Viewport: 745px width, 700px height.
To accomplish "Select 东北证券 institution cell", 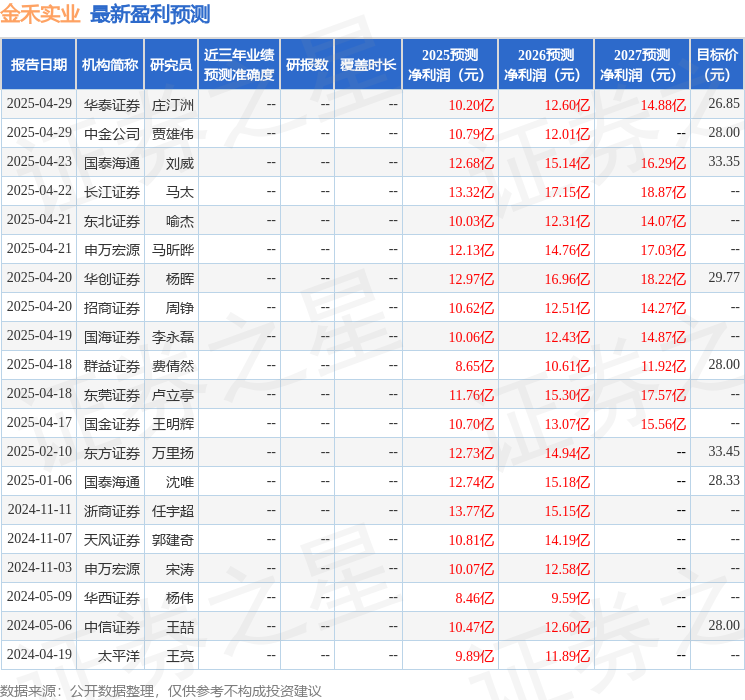I will click(x=112, y=221).
